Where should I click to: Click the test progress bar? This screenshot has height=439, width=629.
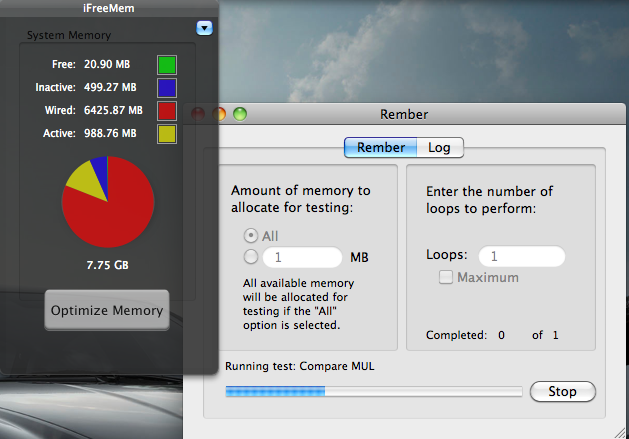[373, 391]
